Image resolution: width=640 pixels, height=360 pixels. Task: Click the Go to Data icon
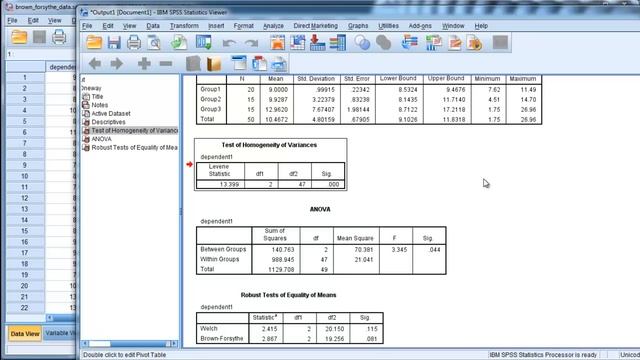pyautogui.click(x=278, y=42)
